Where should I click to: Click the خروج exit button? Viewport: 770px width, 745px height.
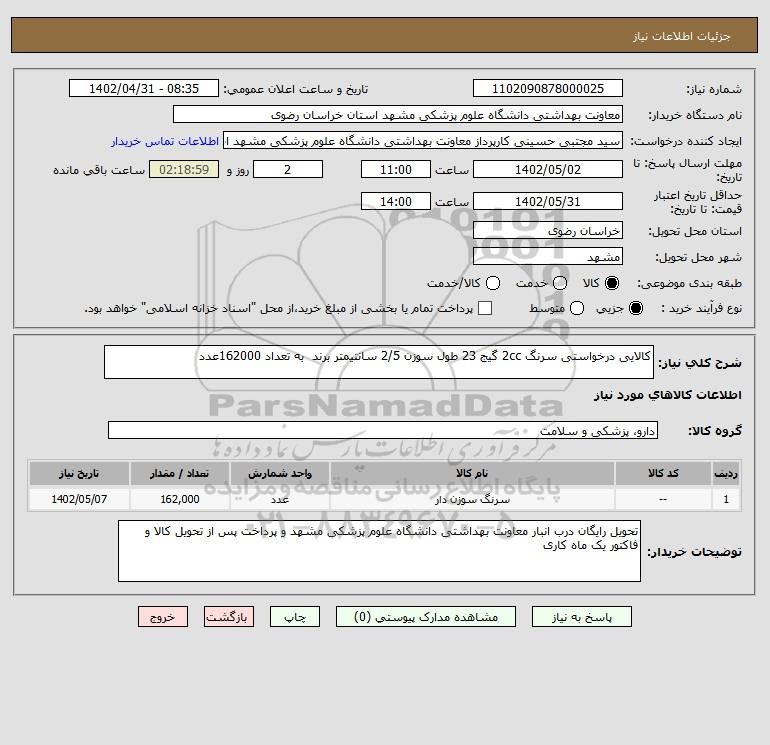tap(163, 617)
